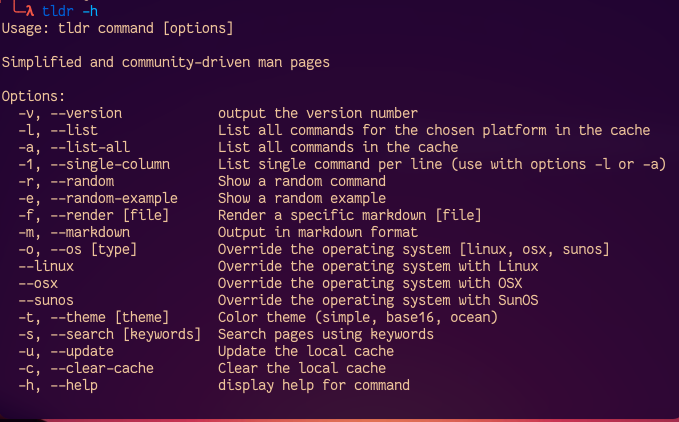
Task: Click the '-h, --help' option
Action: coord(57,385)
